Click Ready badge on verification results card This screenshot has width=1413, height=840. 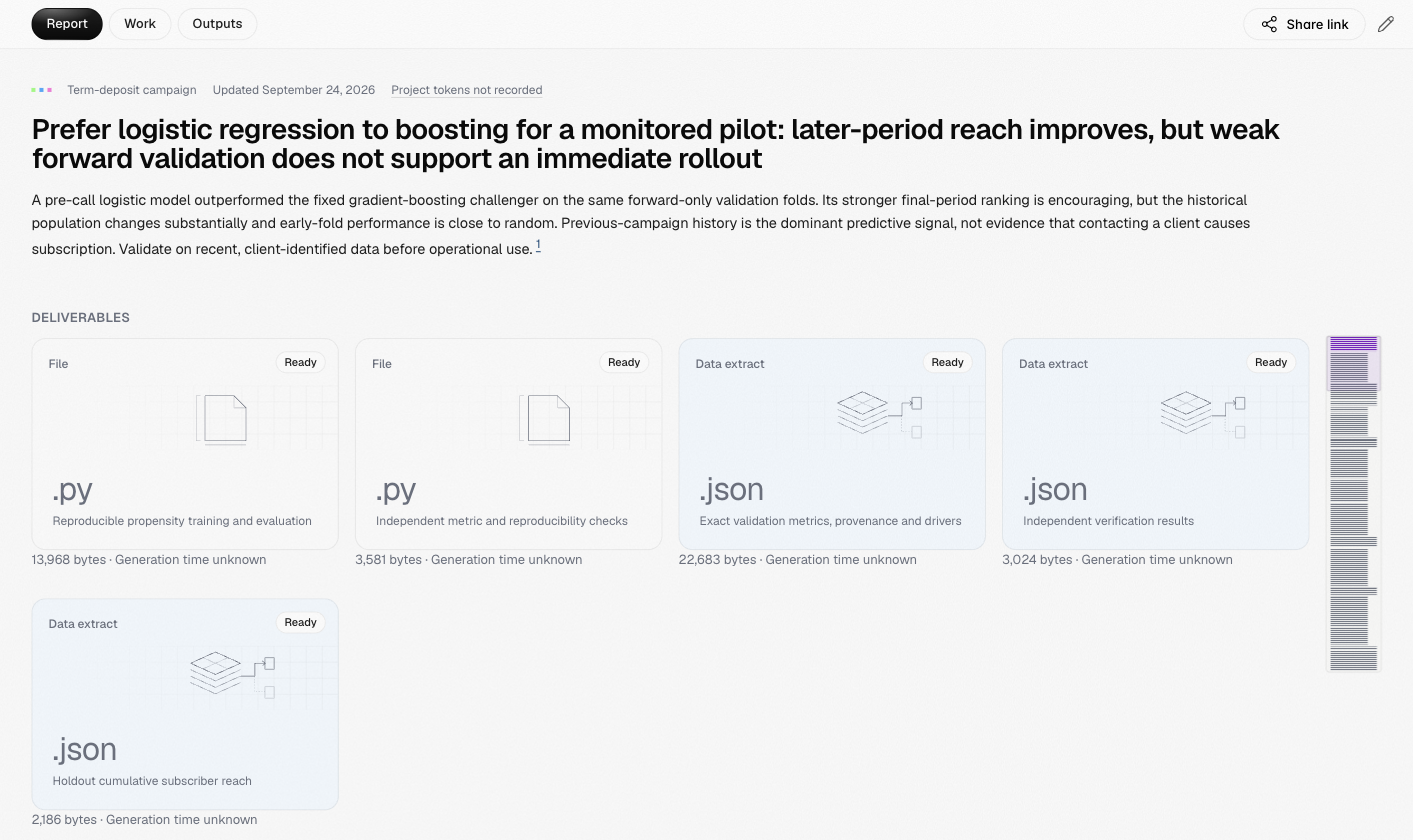click(1271, 362)
